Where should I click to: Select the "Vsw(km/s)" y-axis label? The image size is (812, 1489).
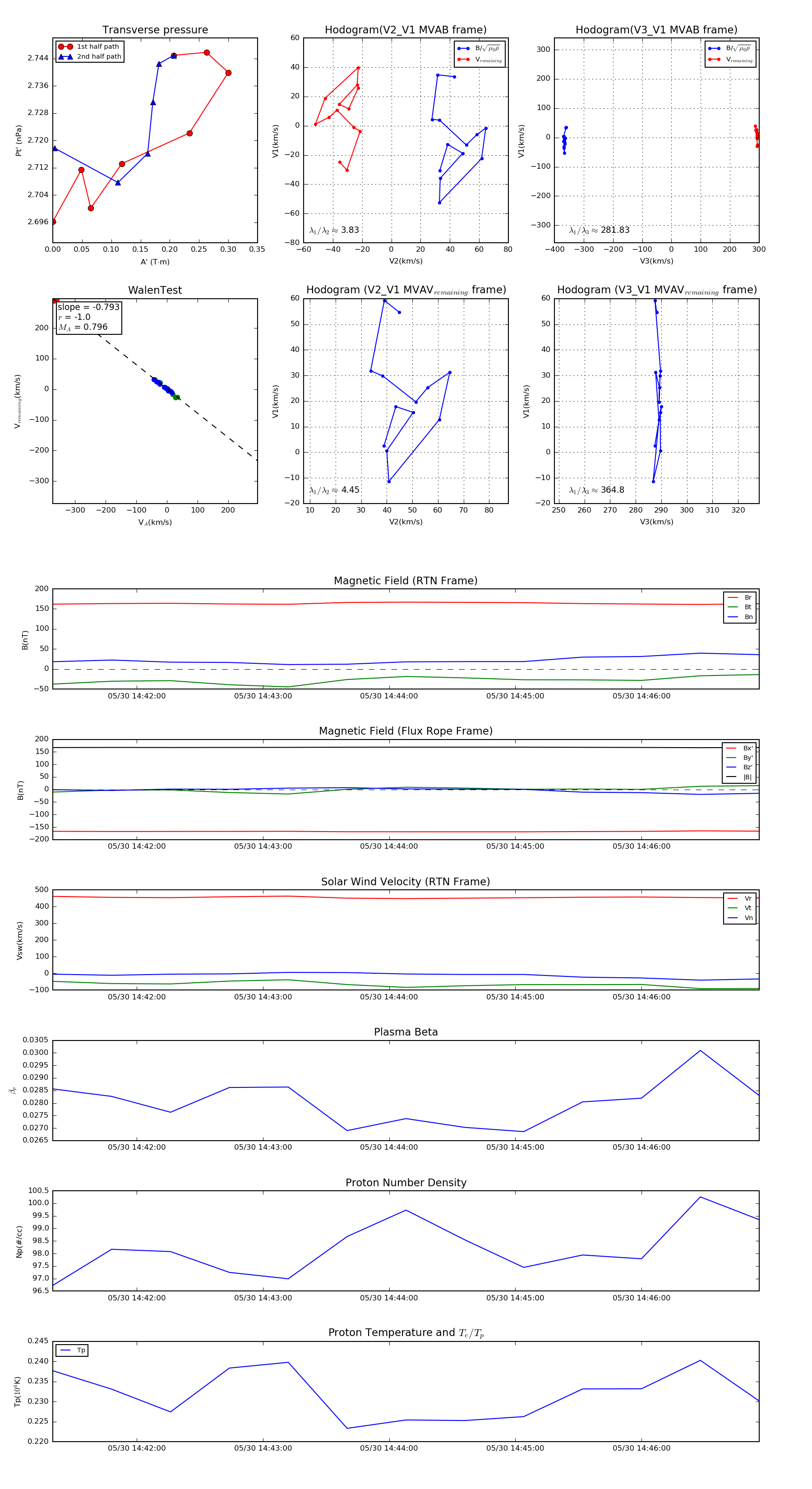point(19,940)
